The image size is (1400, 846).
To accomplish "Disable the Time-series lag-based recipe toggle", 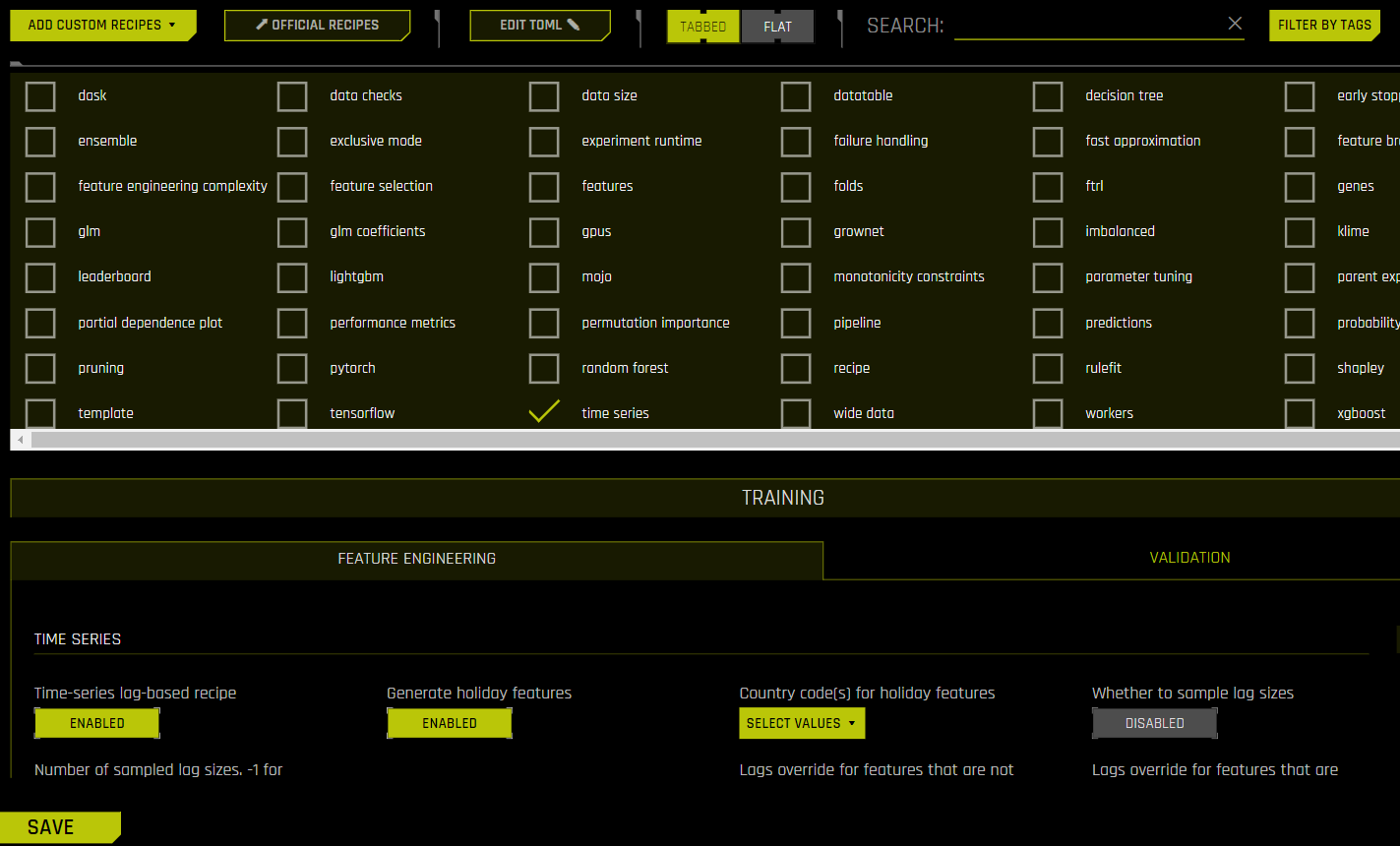I will [96, 723].
